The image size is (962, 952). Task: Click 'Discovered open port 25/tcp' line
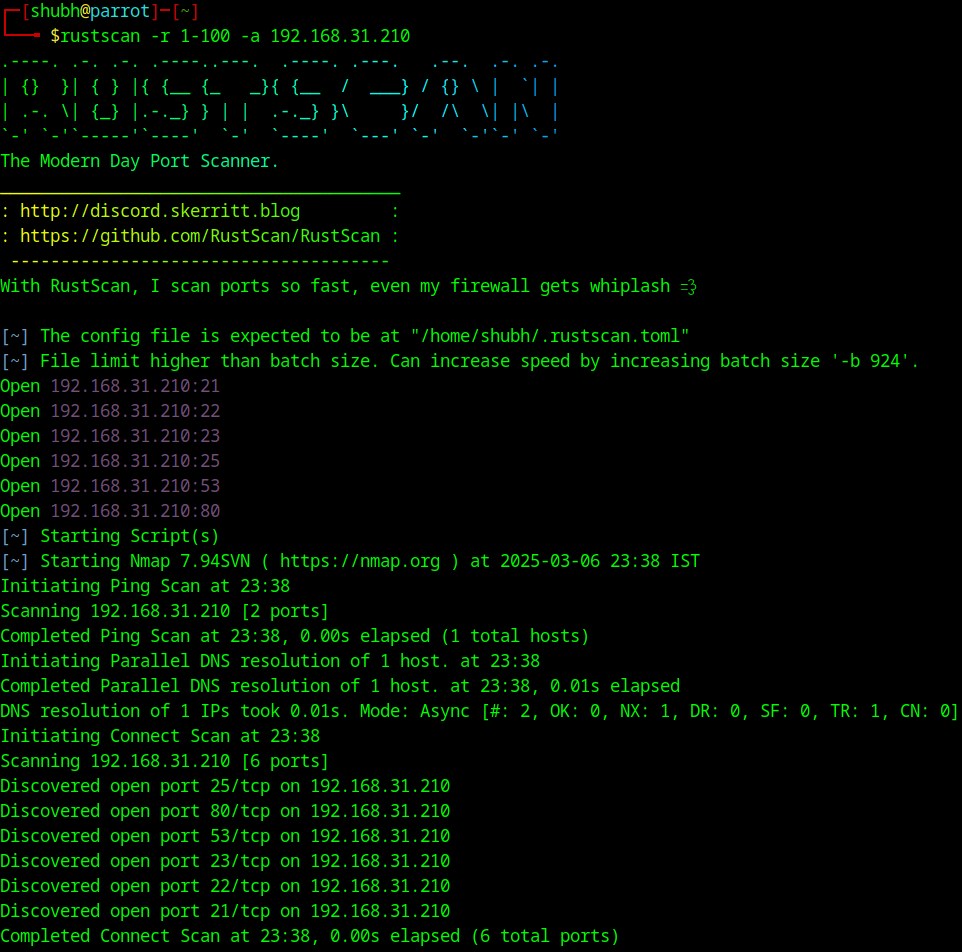click(225, 786)
